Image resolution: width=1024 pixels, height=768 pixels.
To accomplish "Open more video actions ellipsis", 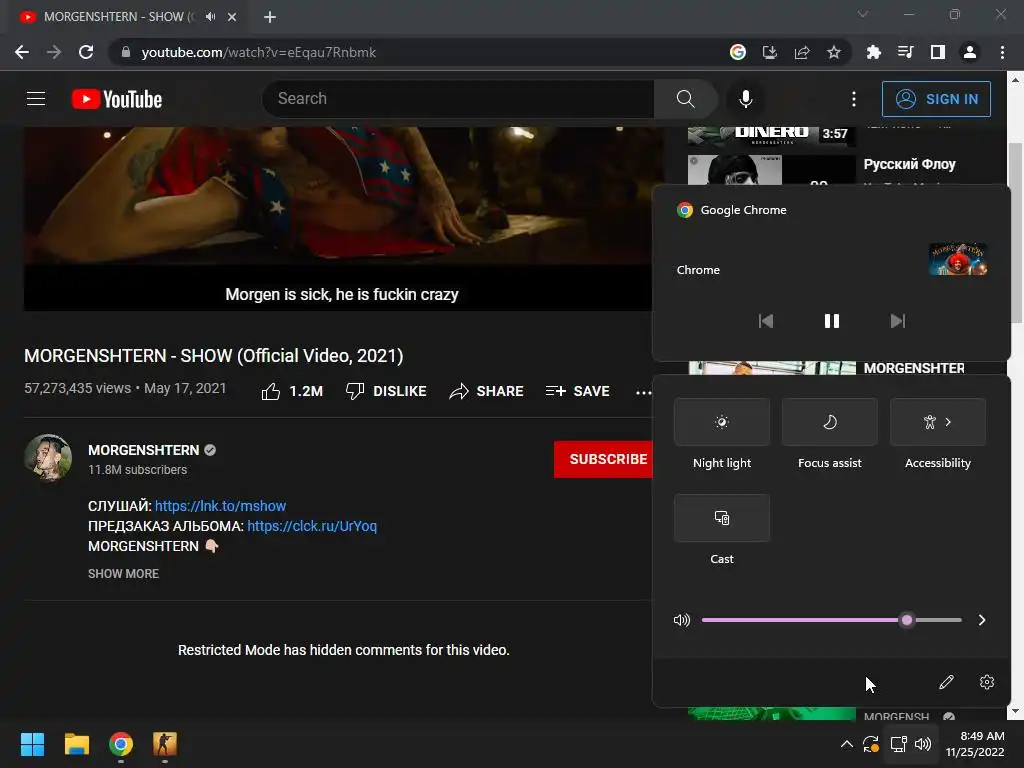I will (x=643, y=392).
